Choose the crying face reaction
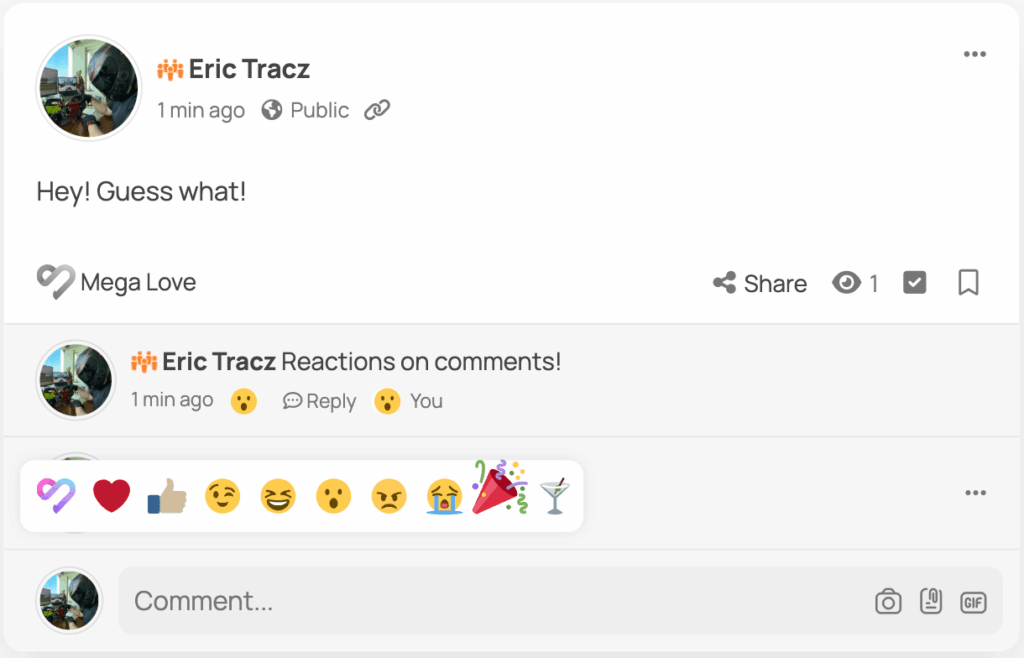This screenshot has width=1024, height=658. coord(444,496)
